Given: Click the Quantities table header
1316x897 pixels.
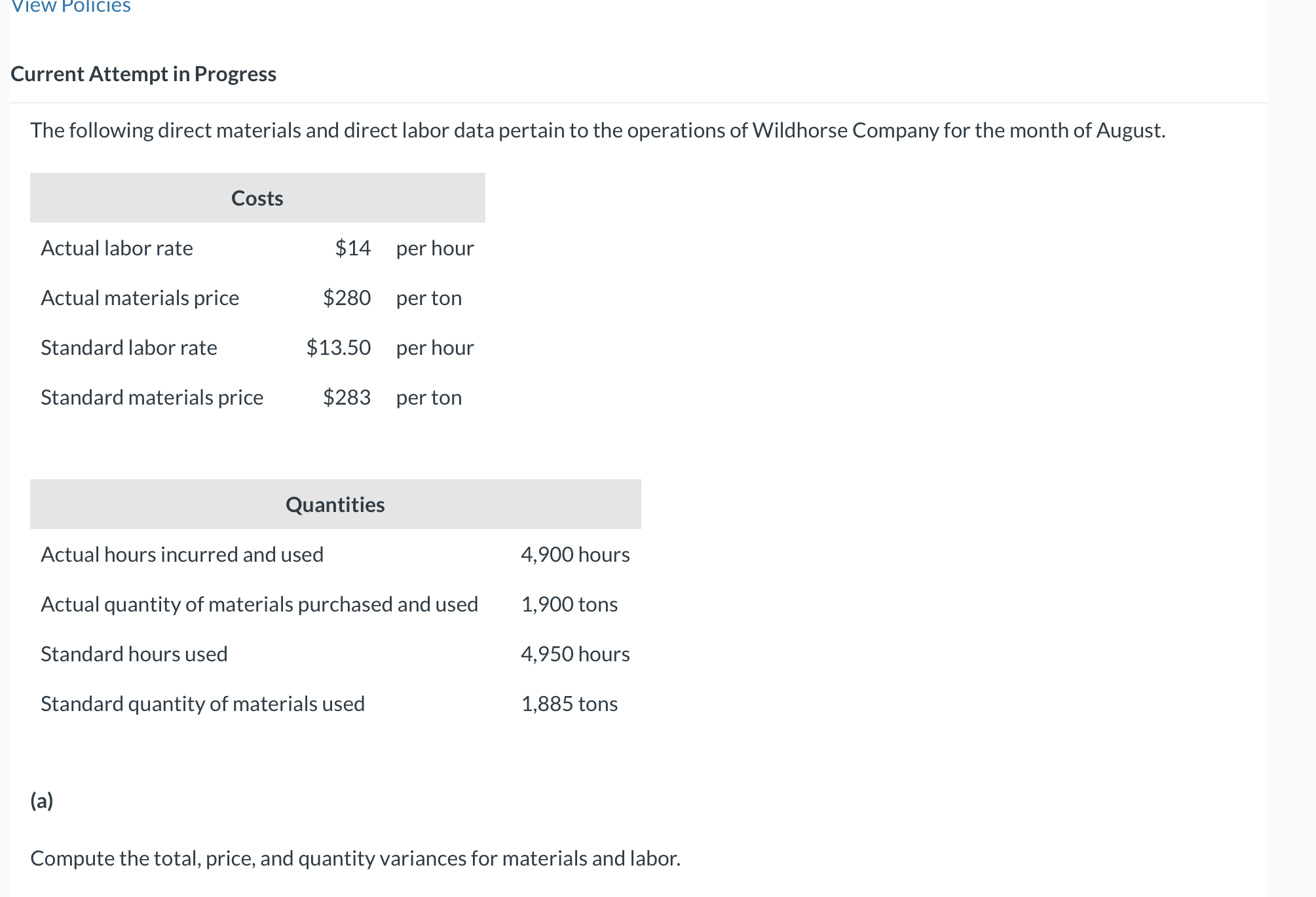Looking at the screenshot, I should [x=335, y=504].
